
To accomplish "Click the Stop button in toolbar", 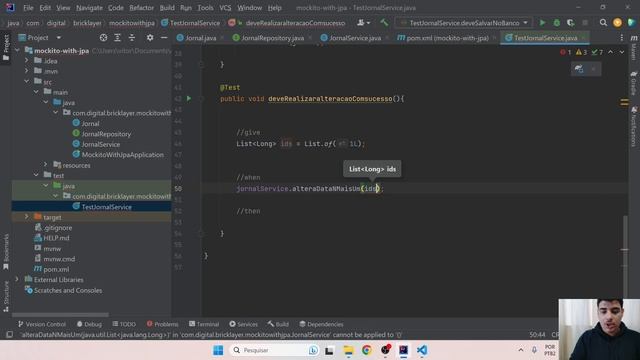I will point(585,23).
